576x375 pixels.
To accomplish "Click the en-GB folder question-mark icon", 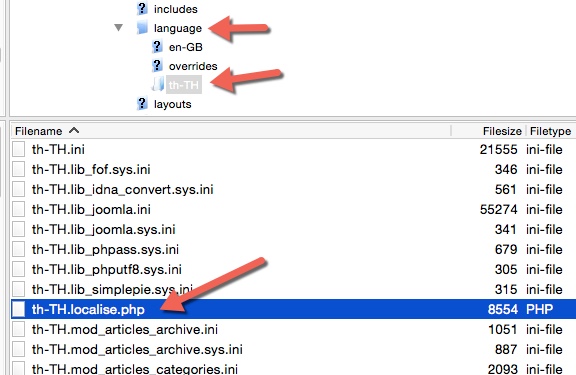I will (157, 47).
